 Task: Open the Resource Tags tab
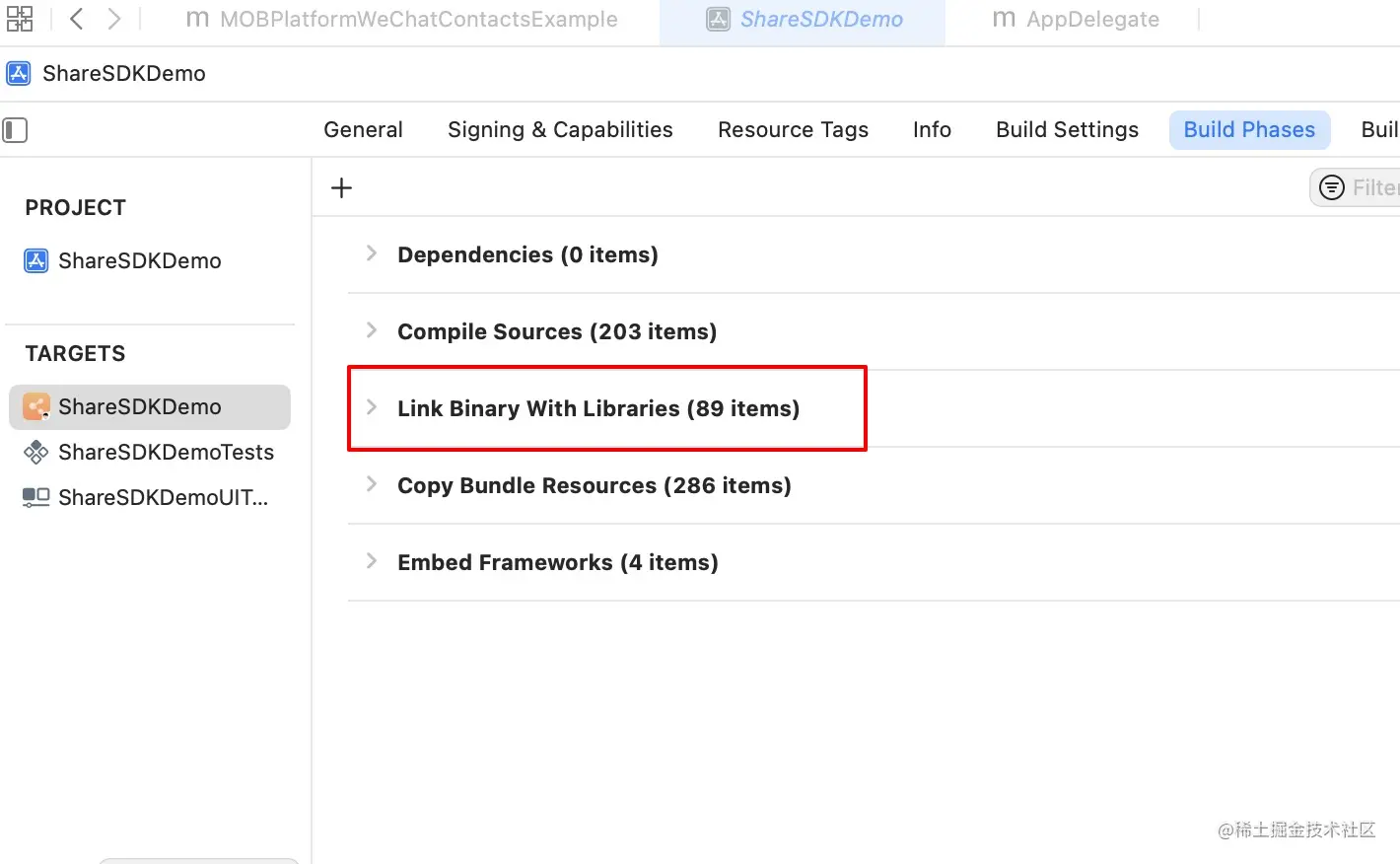793,130
